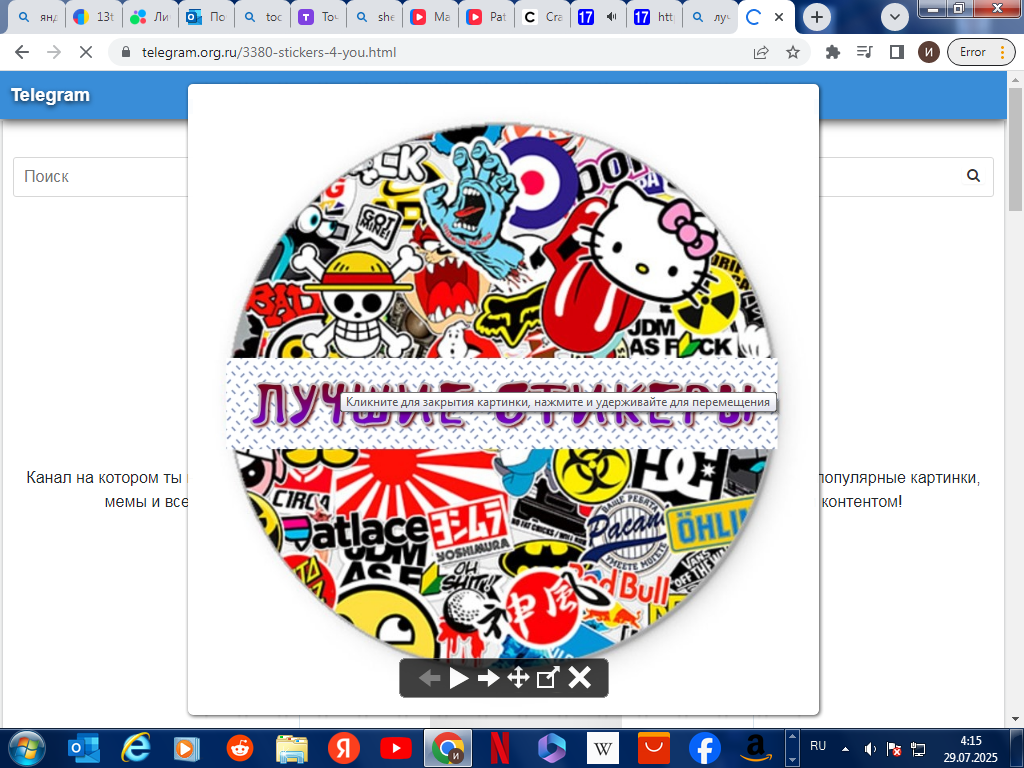Screen dimensions: 1024x768
Task: Open a new browser tab
Action: 816,17
